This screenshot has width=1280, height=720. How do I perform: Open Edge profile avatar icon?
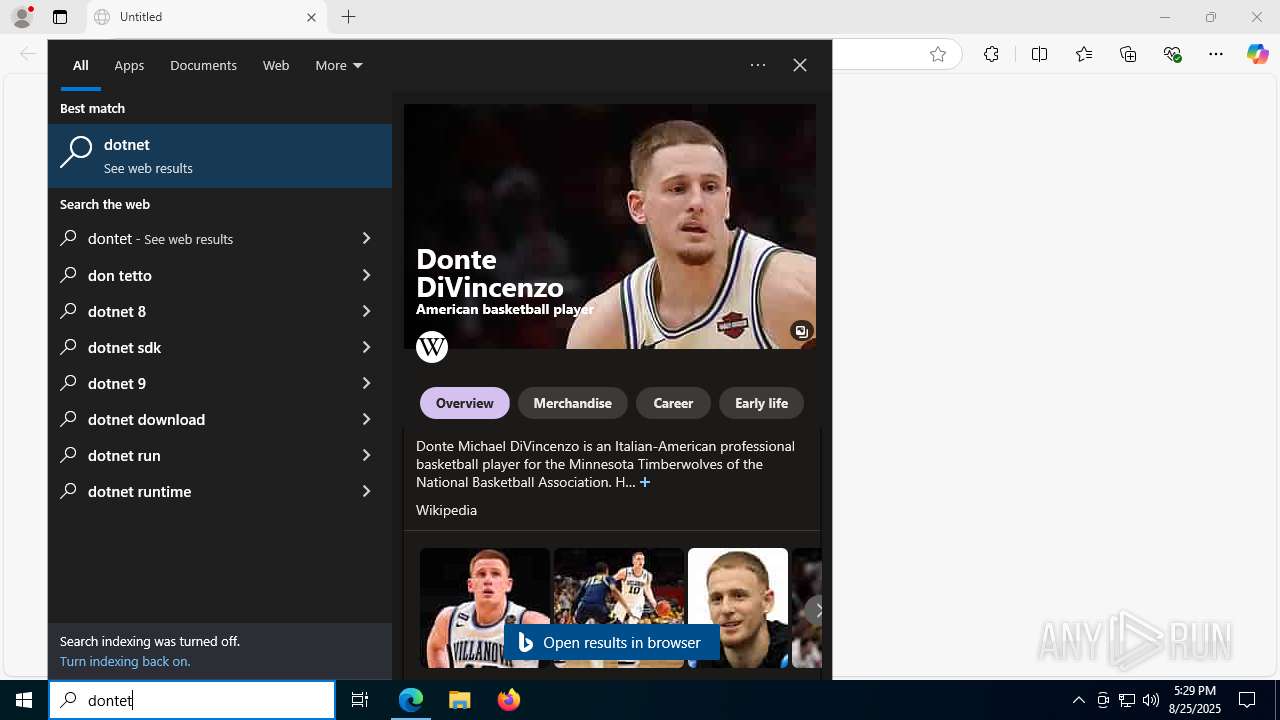coord(22,17)
